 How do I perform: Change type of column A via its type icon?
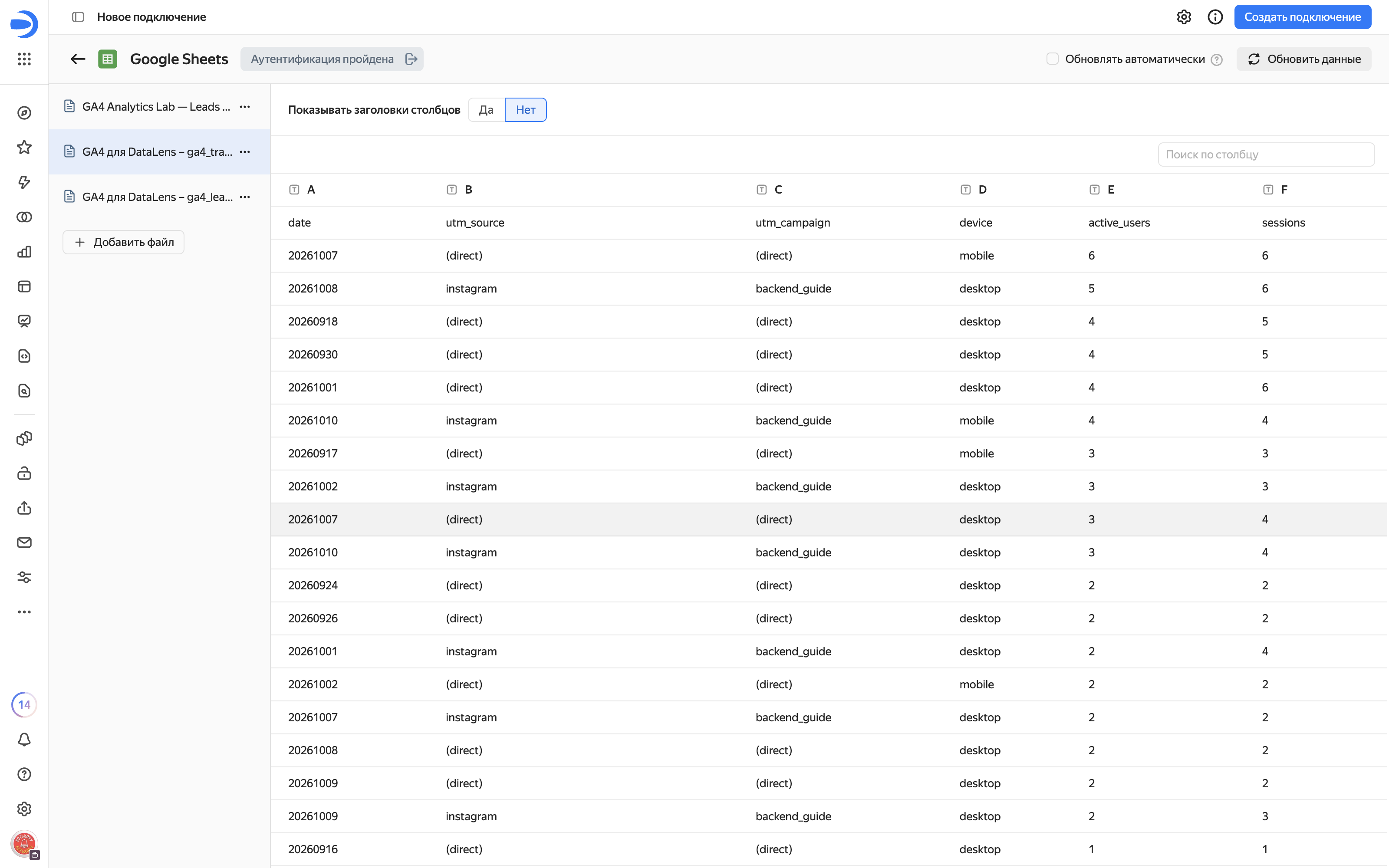[x=294, y=190]
